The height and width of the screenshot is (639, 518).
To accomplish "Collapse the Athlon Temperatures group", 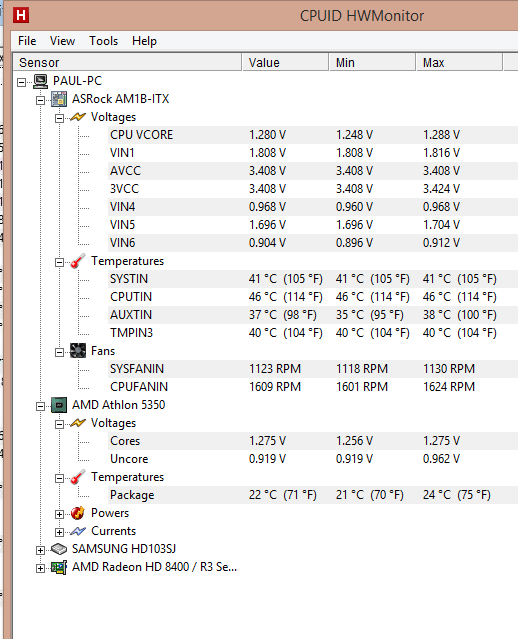I will coord(60,478).
